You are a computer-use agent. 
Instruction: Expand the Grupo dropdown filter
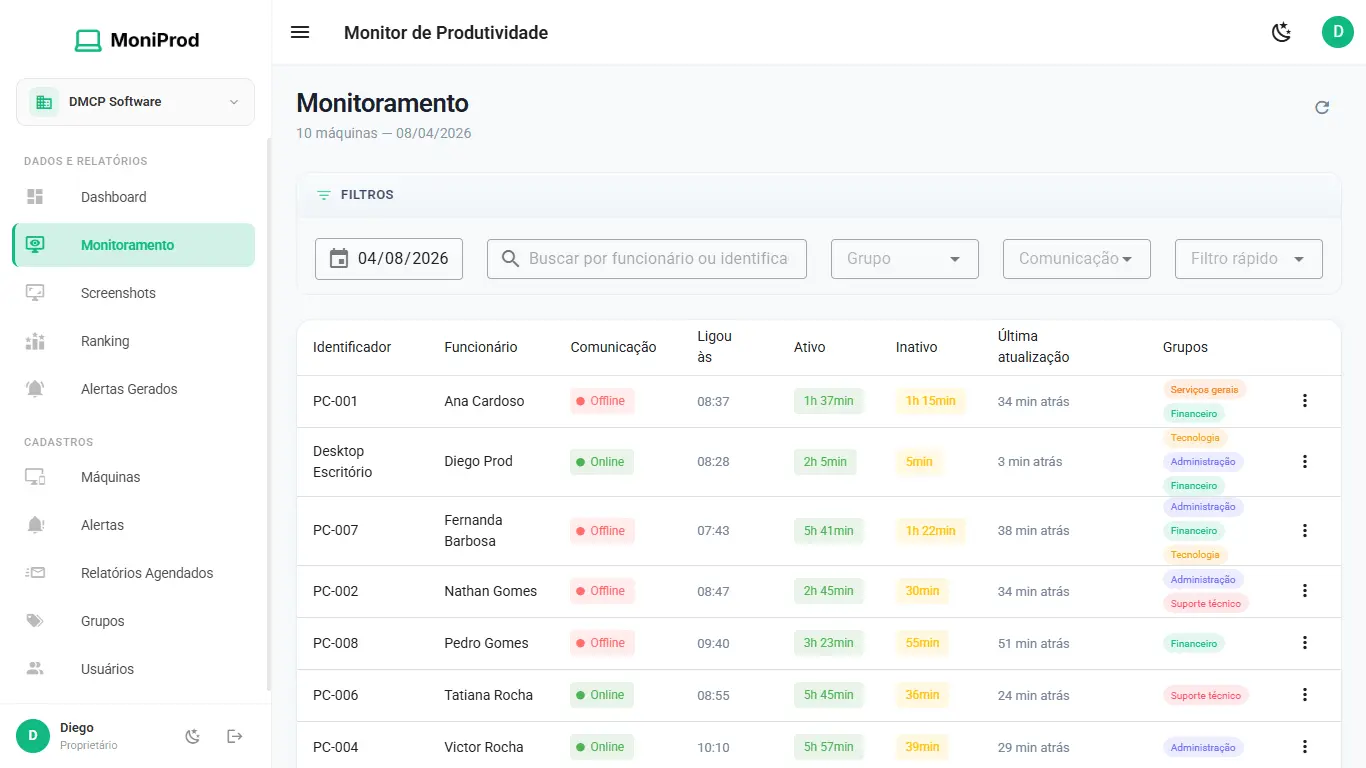904,258
